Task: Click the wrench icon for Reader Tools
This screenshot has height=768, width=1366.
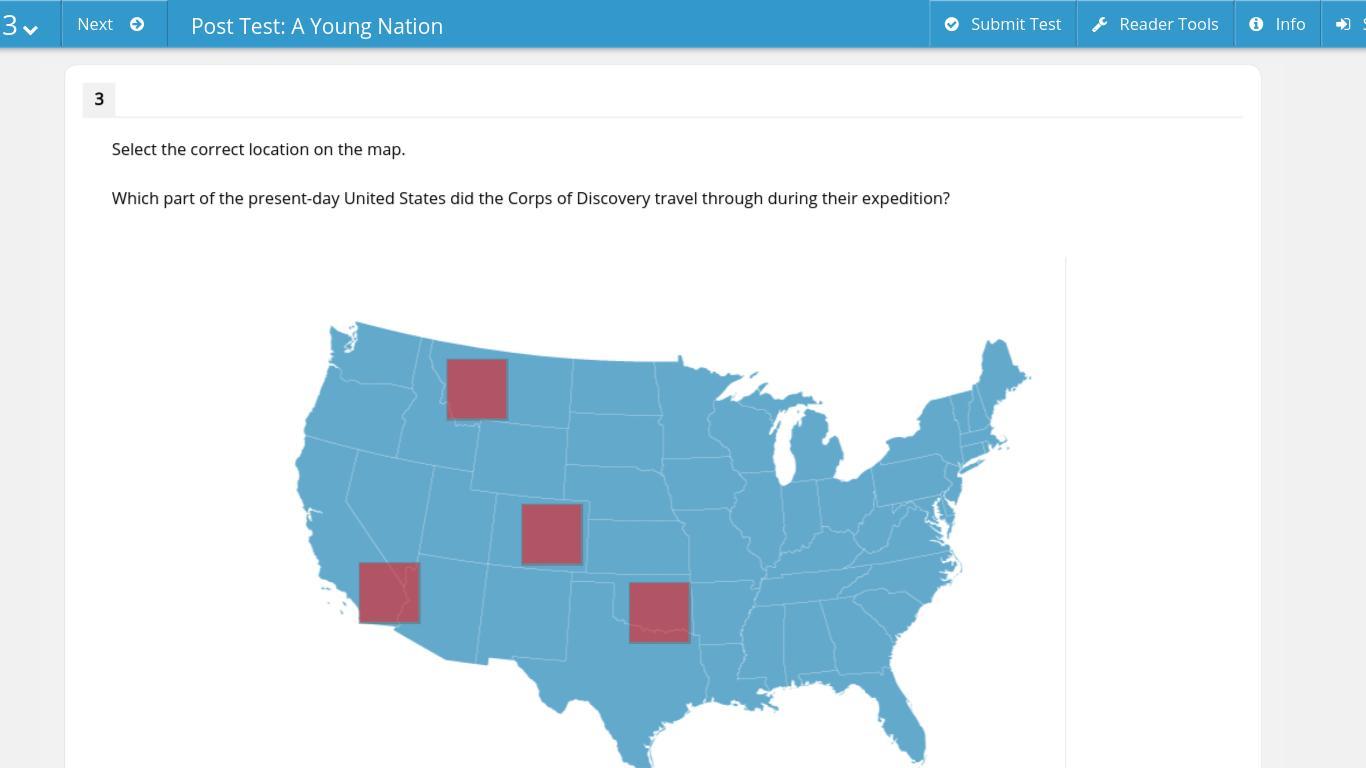Action: (x=1099, y=24)
